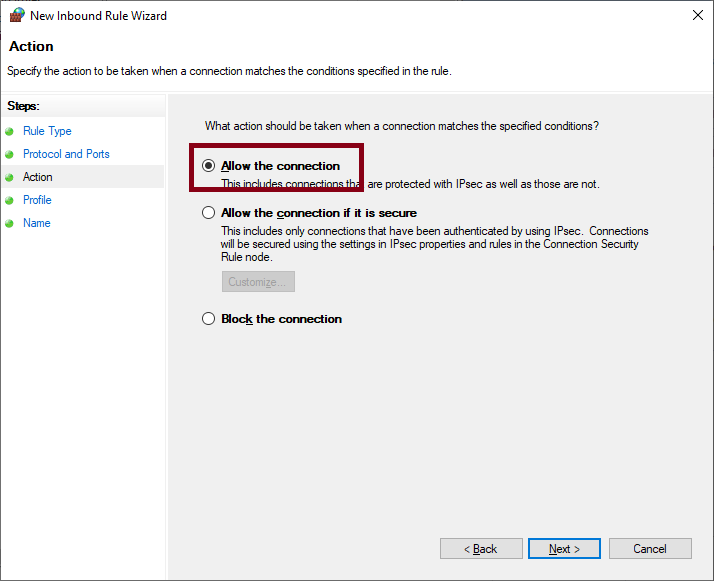Image resolution: width=714 pixels, height=581 pixels.
Task: Go to Protocol and Ports step
Action: click(66, 154)
